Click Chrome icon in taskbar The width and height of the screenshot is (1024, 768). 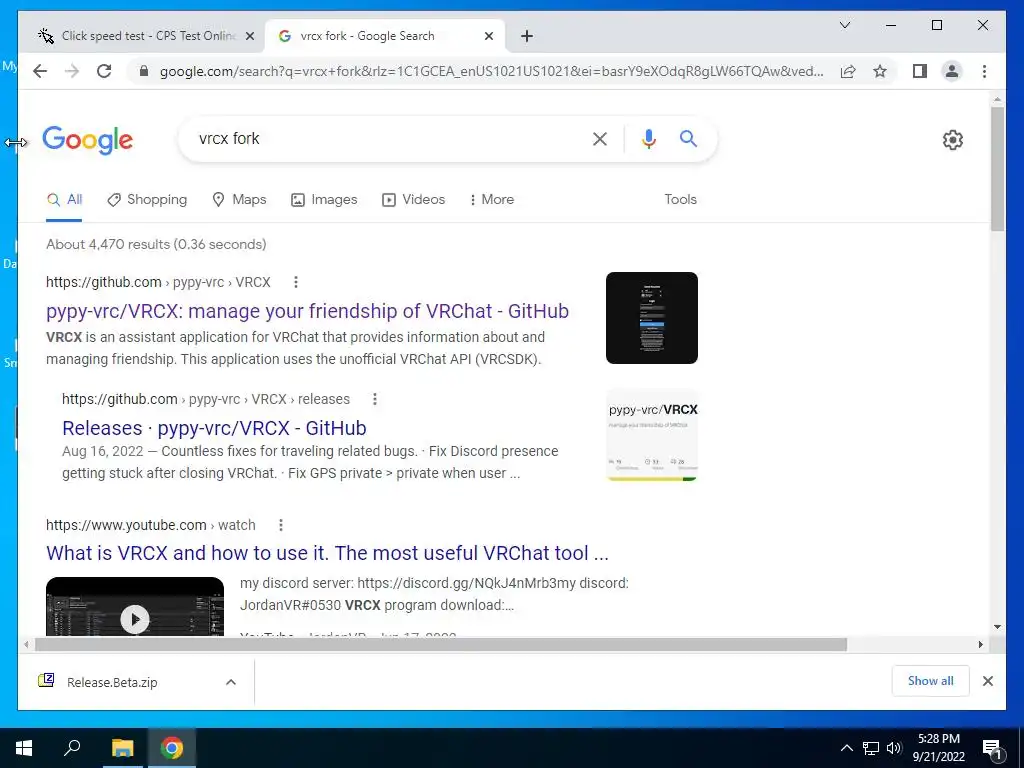click(x=172, y=748)
